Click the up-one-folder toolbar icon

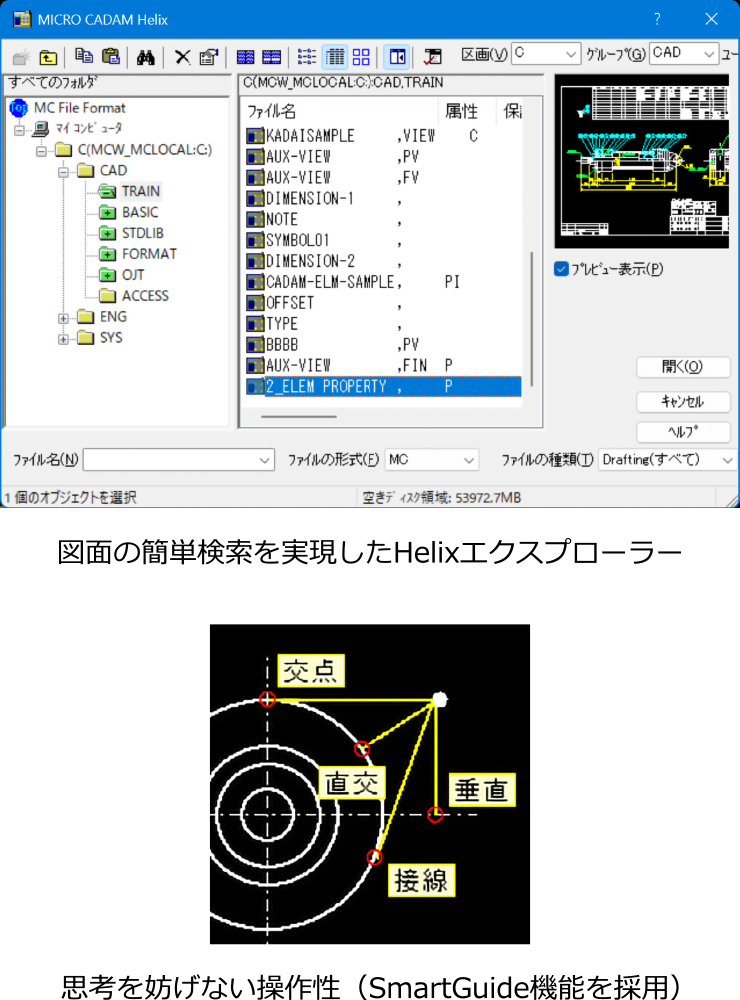coord(48,57)
